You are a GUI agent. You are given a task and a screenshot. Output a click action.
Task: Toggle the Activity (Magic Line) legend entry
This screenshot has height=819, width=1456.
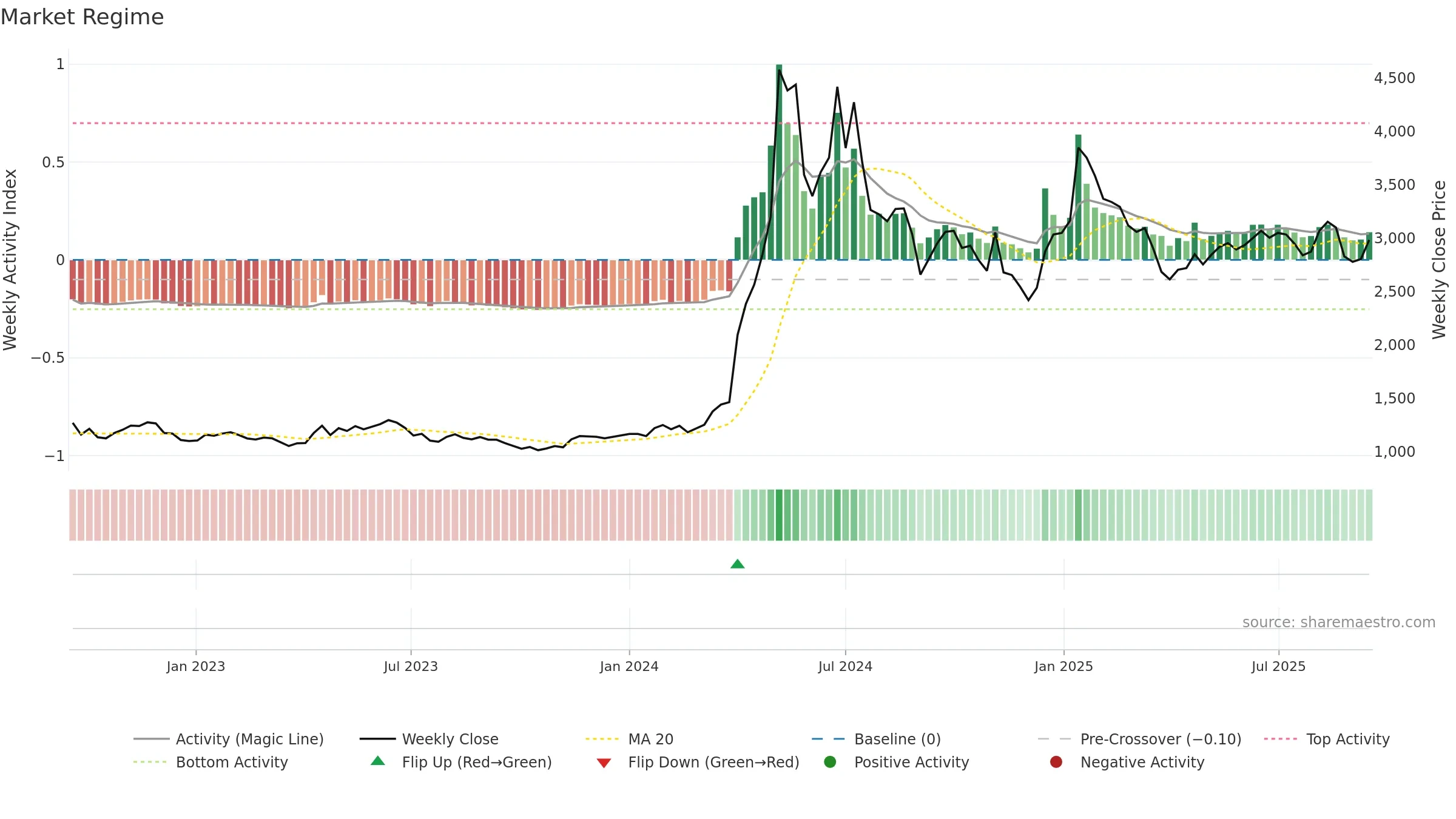[x=229, y=739]
